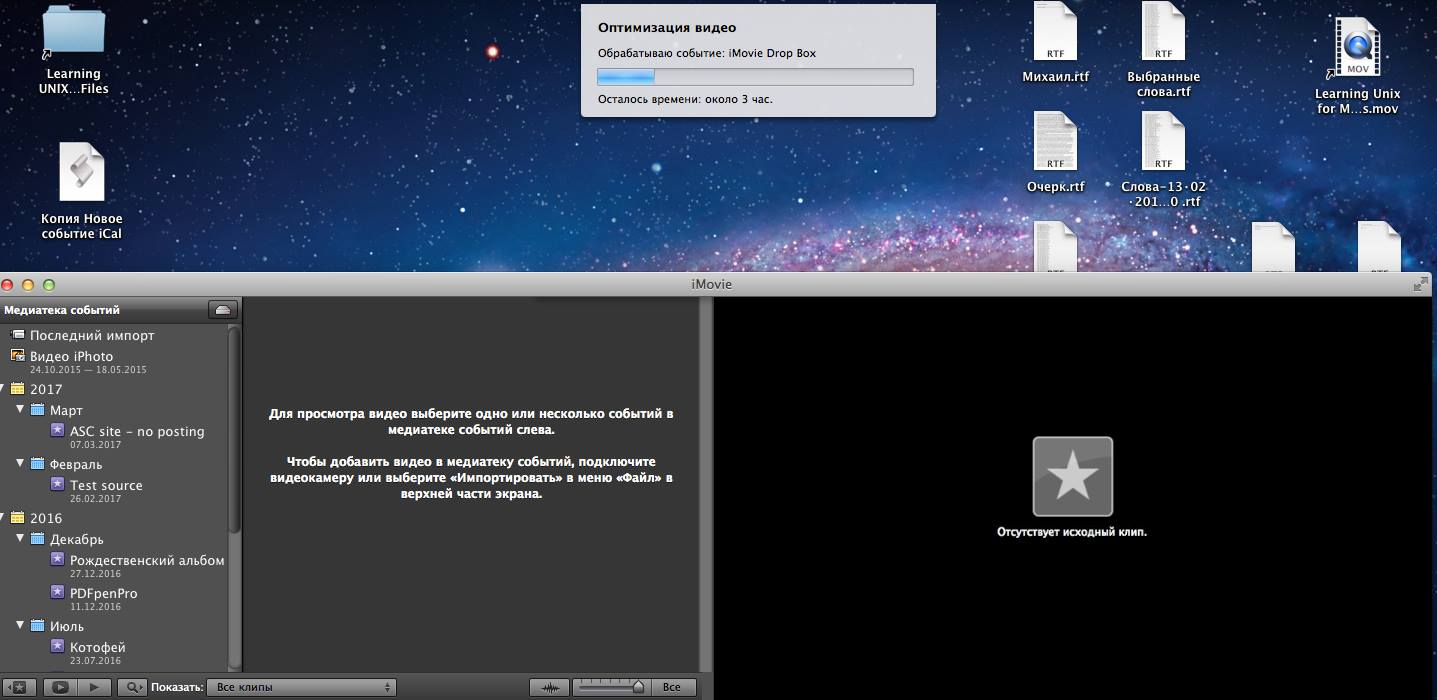Play selected events from beginning
The image size is (1437, 700).
pyautogui.click(x=94, y=687)
